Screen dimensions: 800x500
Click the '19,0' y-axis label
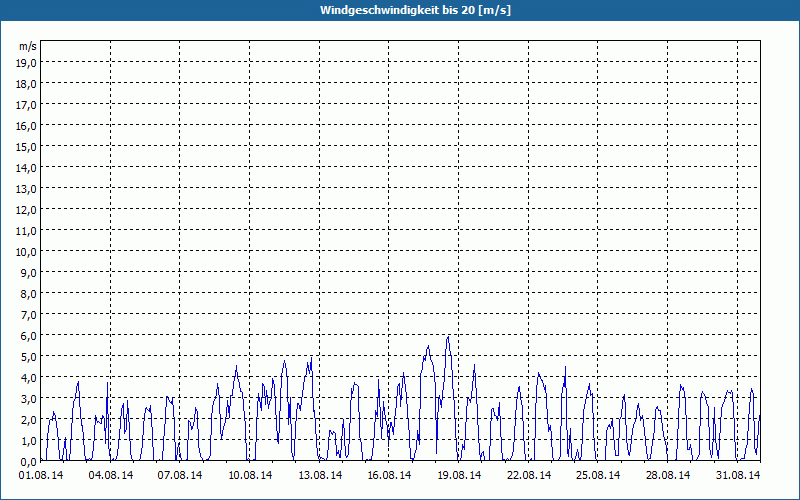click(x=27, y=63)
